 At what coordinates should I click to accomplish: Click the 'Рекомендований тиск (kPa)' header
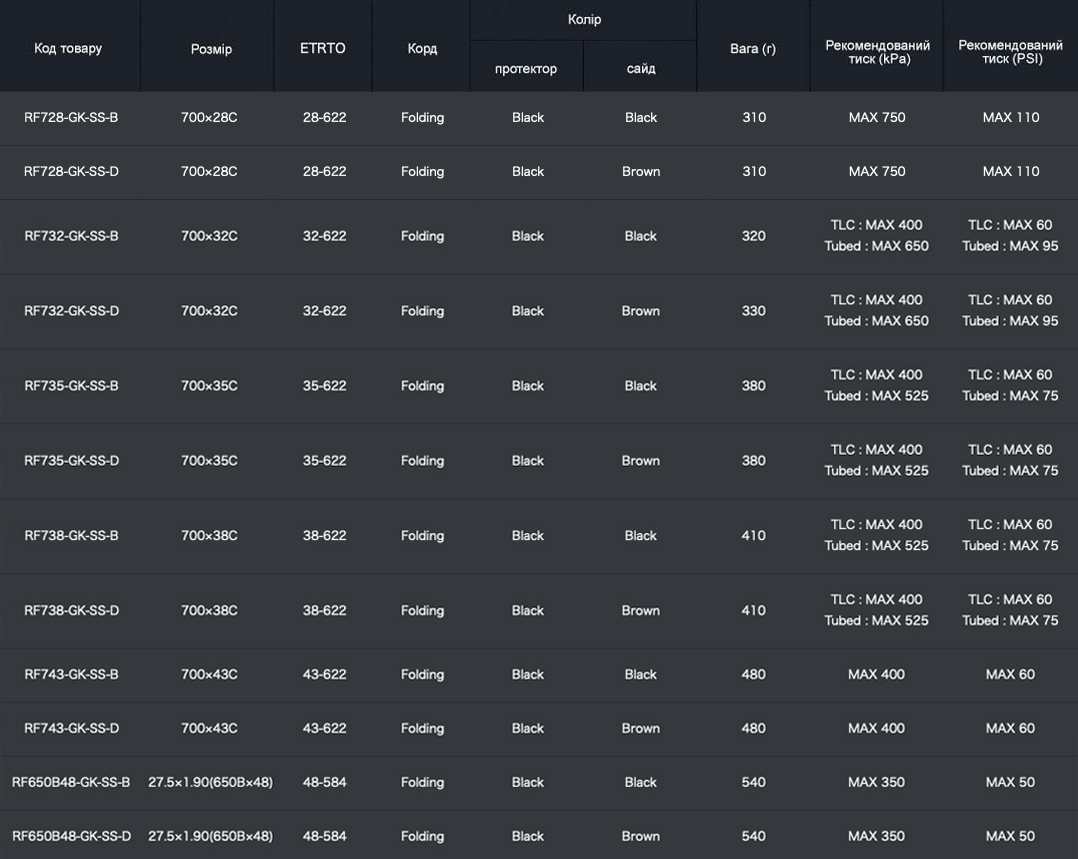coord(877,52)
